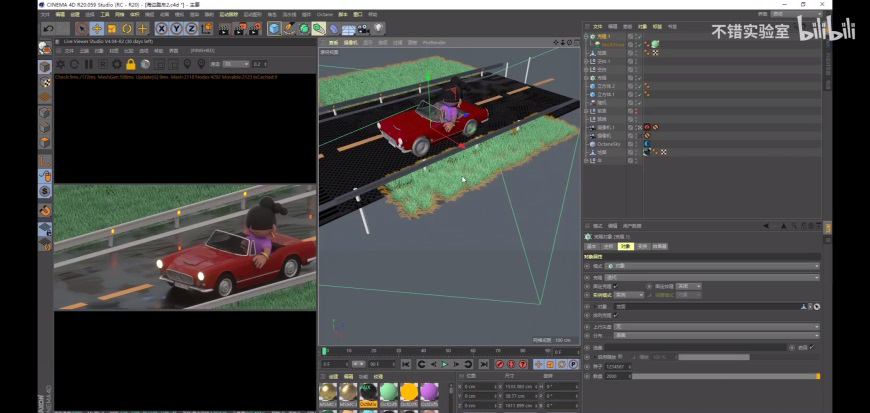The width and height of the screenshot is (870, 413).
Task: Toggle the enable checkmark for Cloner 1 object
Action: click(638, 36)
